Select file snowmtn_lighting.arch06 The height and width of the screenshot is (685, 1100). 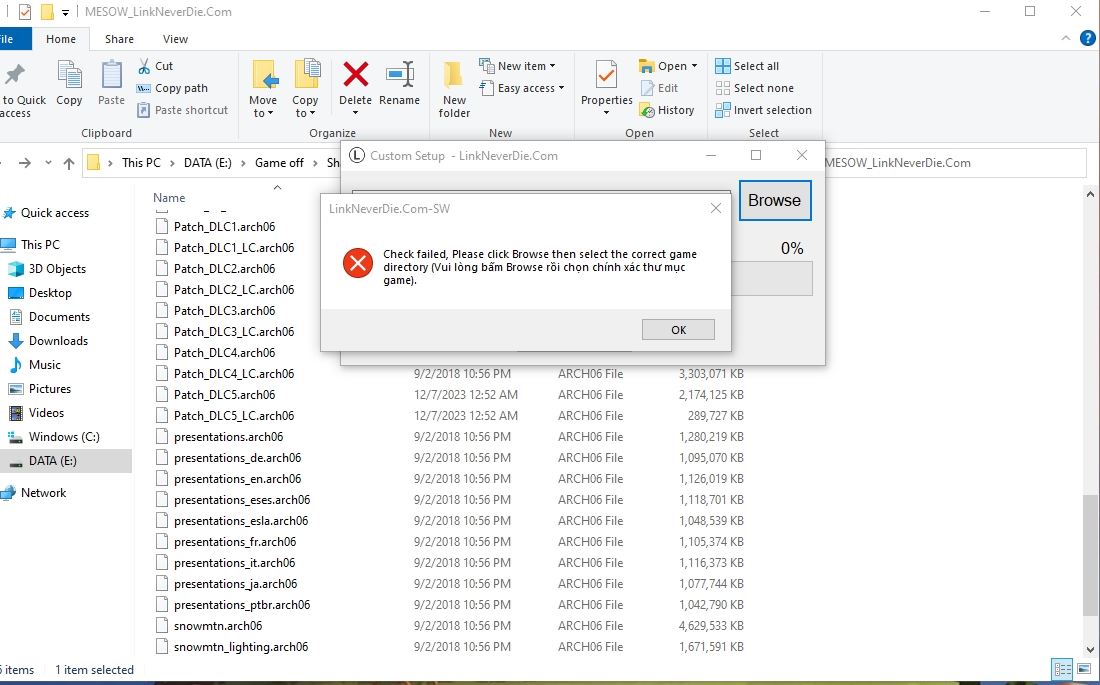click(x=241, y=646)
